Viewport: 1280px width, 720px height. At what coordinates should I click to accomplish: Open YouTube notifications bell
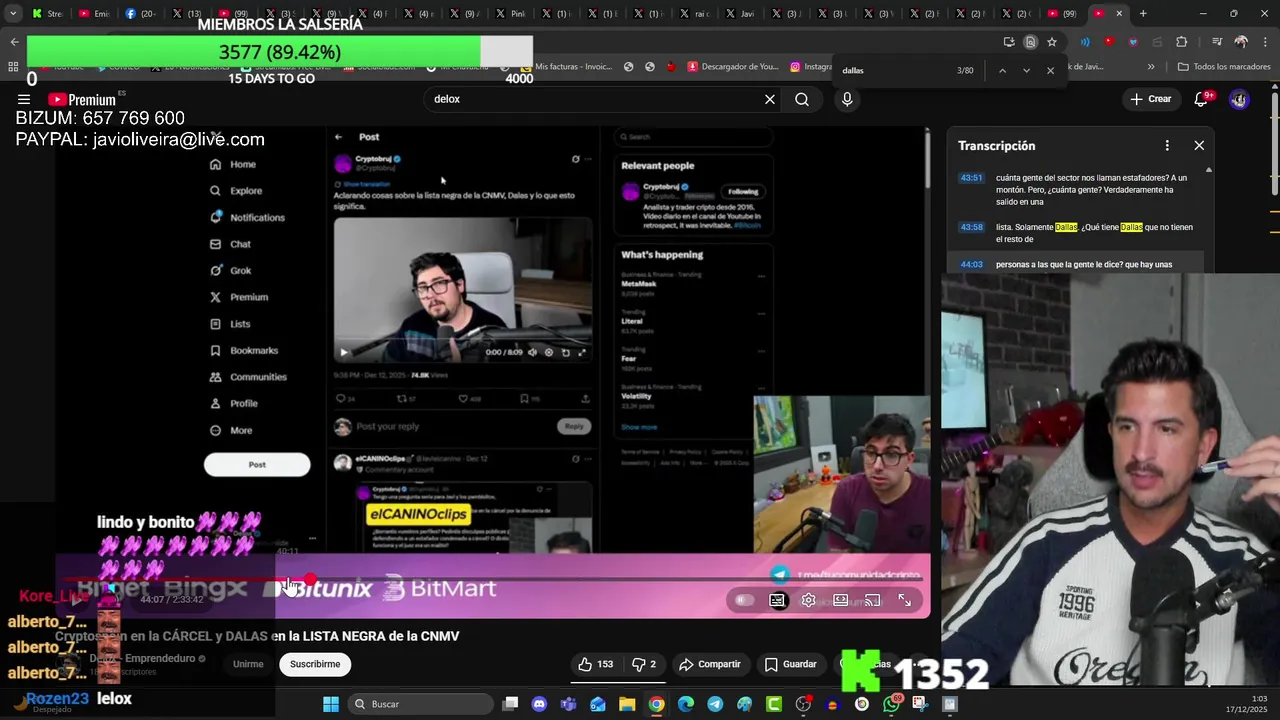tap(1201, 99)
